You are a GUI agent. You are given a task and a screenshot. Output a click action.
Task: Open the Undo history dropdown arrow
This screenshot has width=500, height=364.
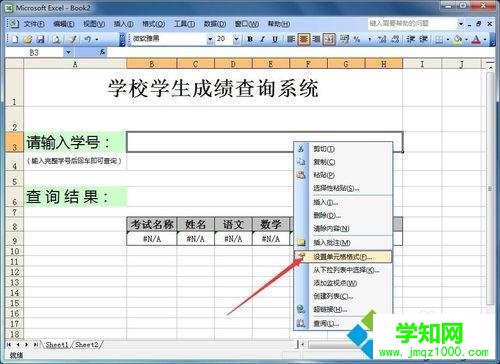click(x=97, y=40)
